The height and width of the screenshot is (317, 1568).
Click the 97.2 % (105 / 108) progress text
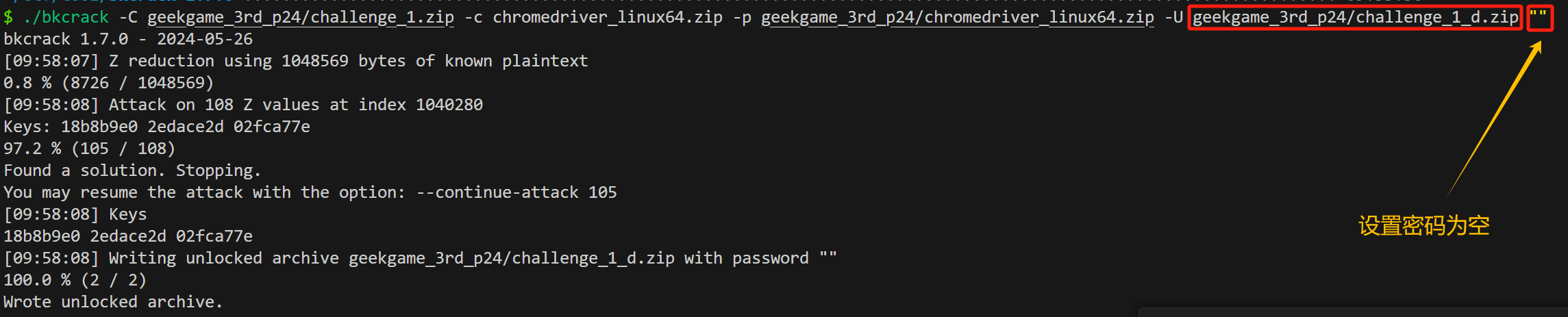(89, 149)
